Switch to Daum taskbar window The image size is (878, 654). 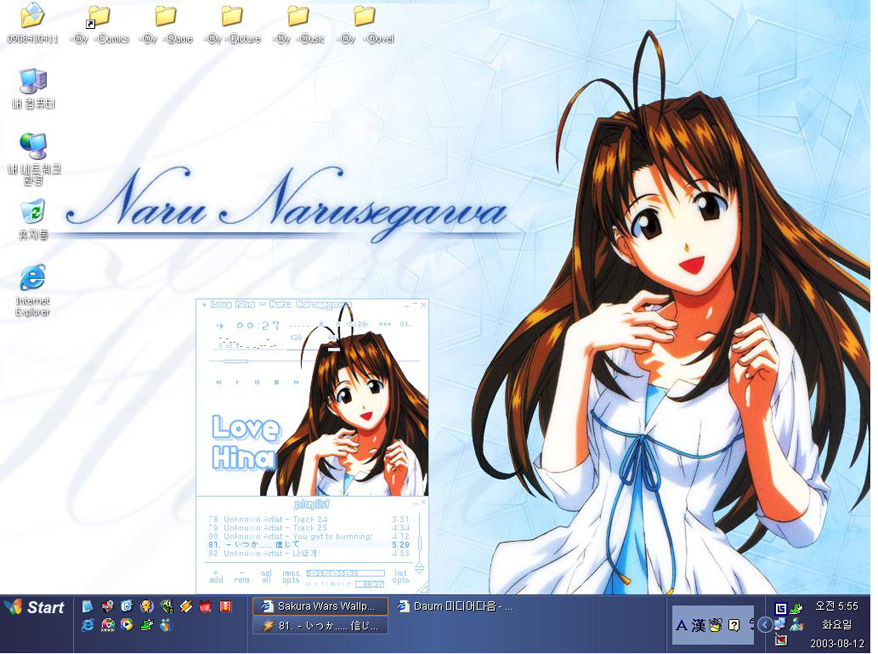pos(455,606)
